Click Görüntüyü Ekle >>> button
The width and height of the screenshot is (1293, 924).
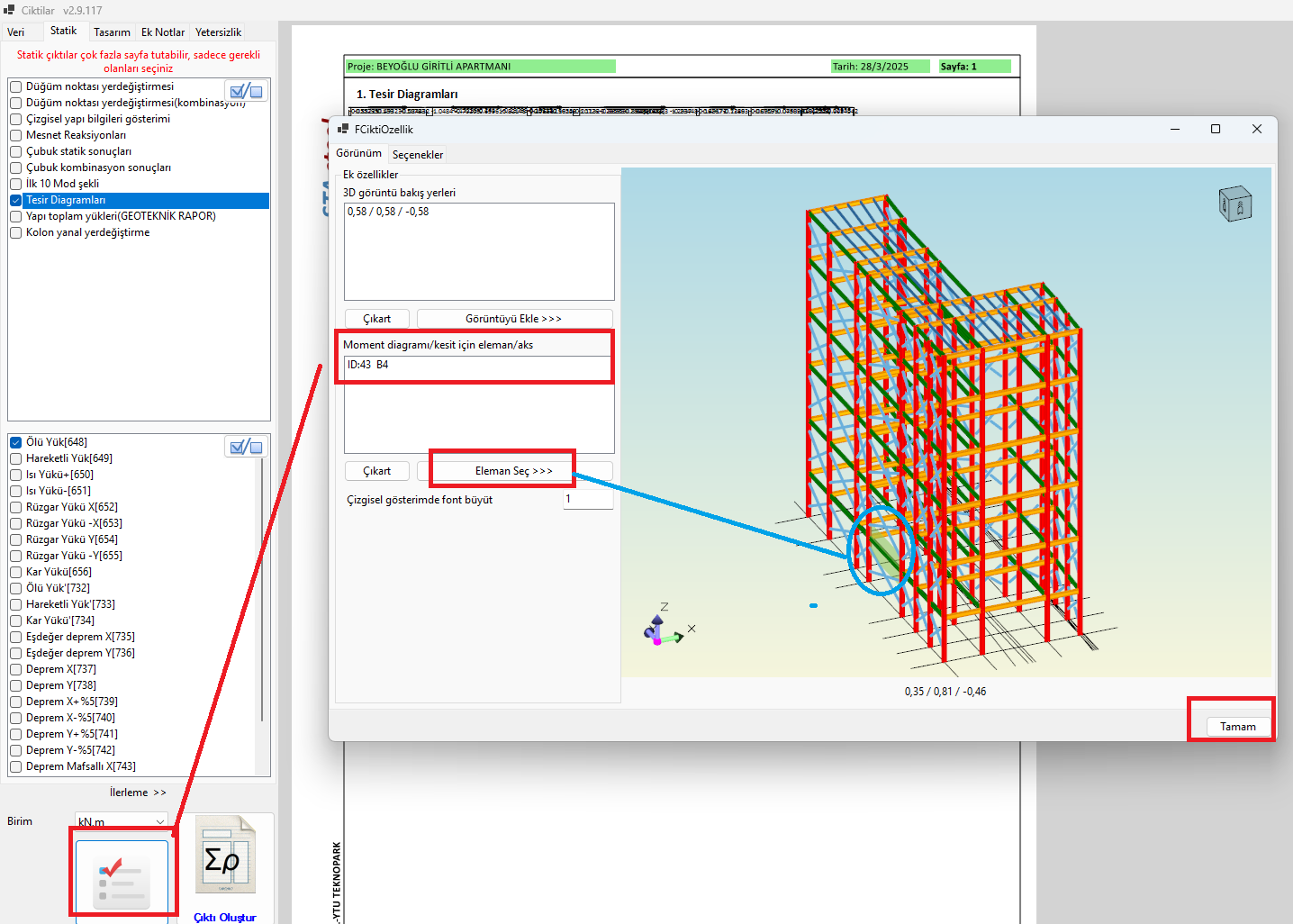[x=514, y=319]
